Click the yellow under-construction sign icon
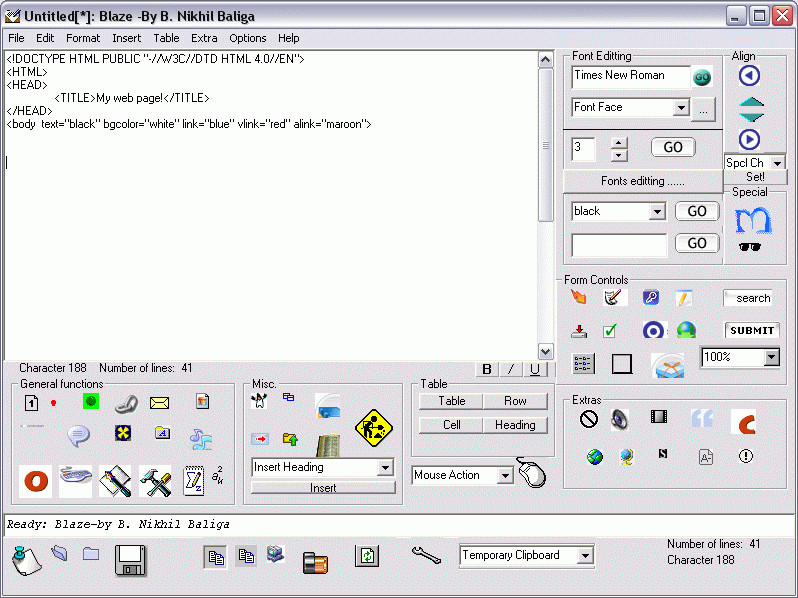This screenshot has height=598, width=798. tap(374, 428)
